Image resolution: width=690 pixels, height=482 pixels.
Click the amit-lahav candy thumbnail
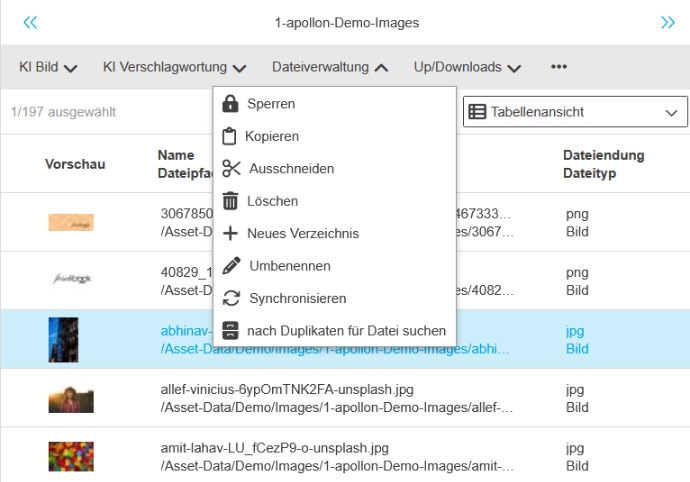point(71,457)
